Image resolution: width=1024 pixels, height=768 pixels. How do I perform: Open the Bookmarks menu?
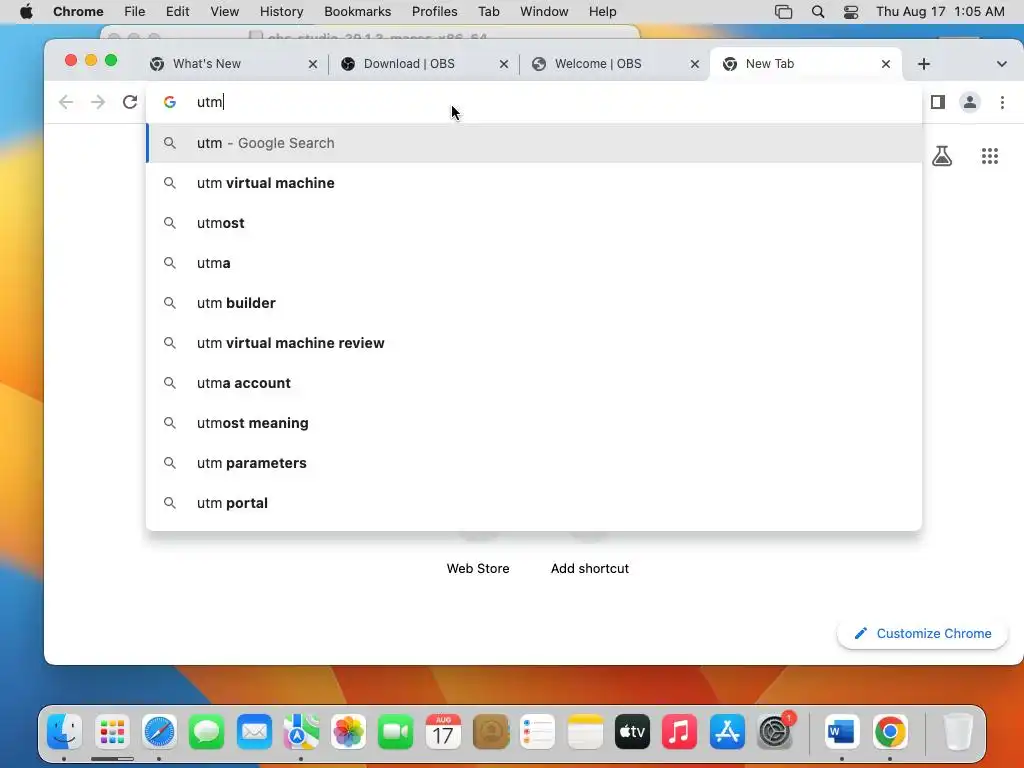click(357, 12)
